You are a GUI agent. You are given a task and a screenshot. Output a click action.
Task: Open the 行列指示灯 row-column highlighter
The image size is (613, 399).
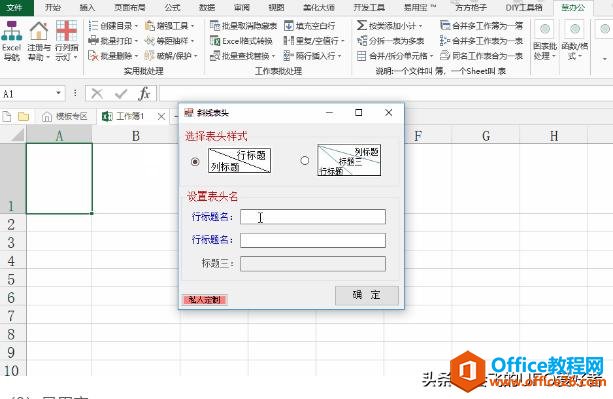[66, 41]
